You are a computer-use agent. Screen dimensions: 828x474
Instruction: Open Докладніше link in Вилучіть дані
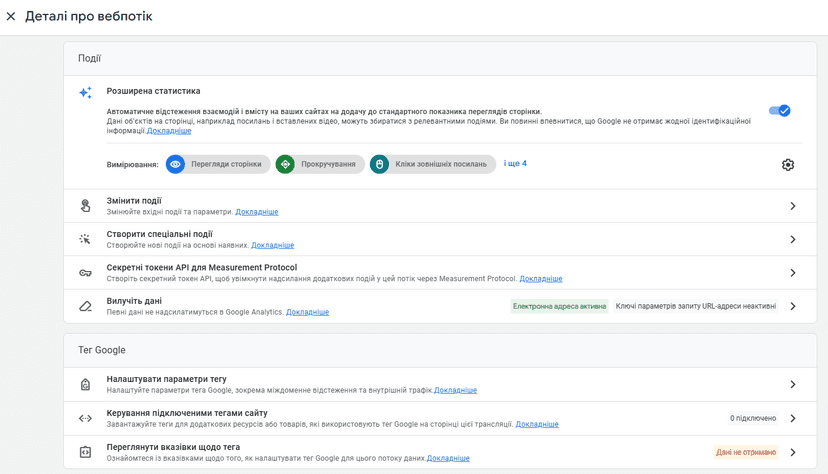307,312
